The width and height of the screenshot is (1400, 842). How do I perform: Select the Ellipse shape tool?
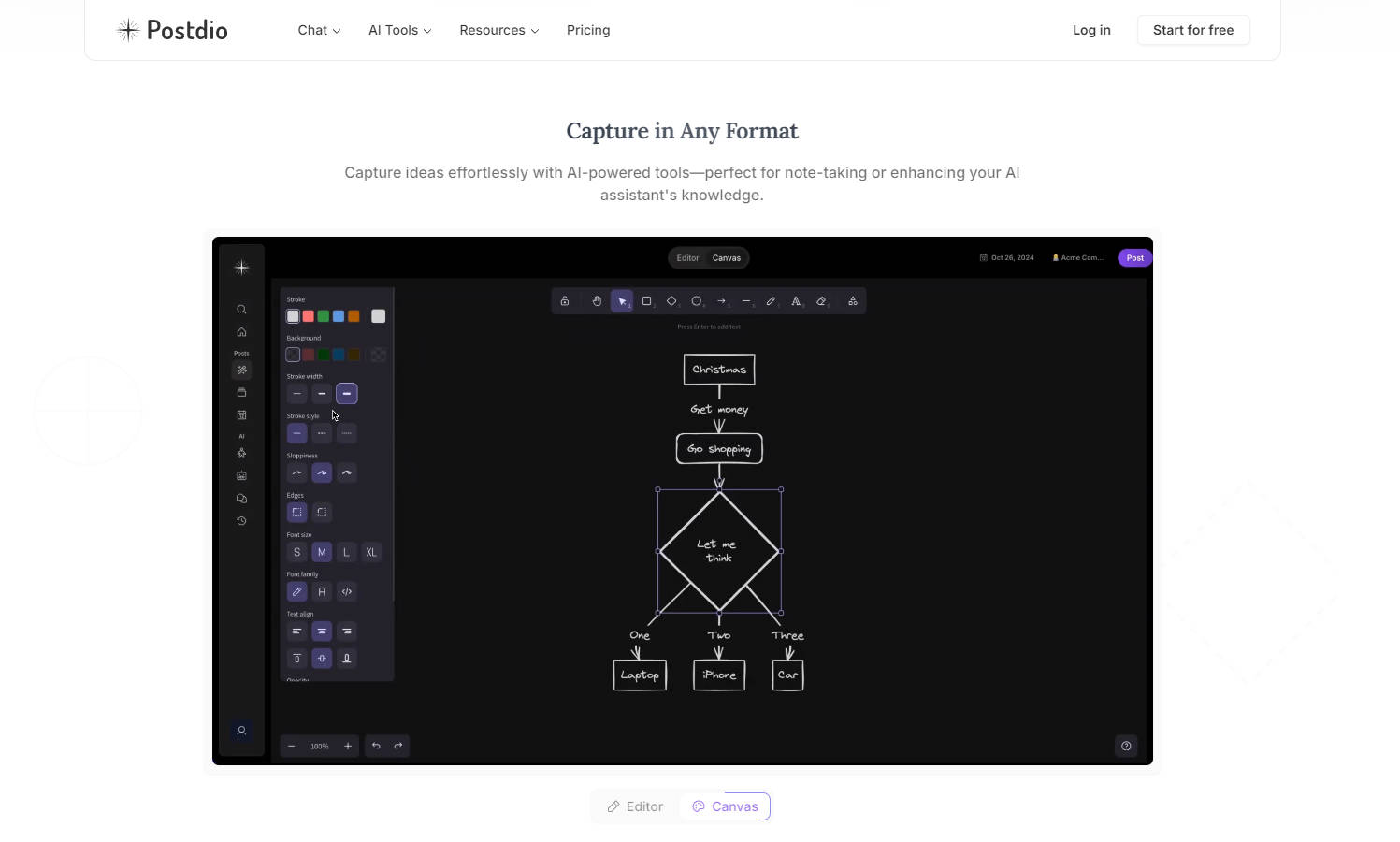pos(697,301)
